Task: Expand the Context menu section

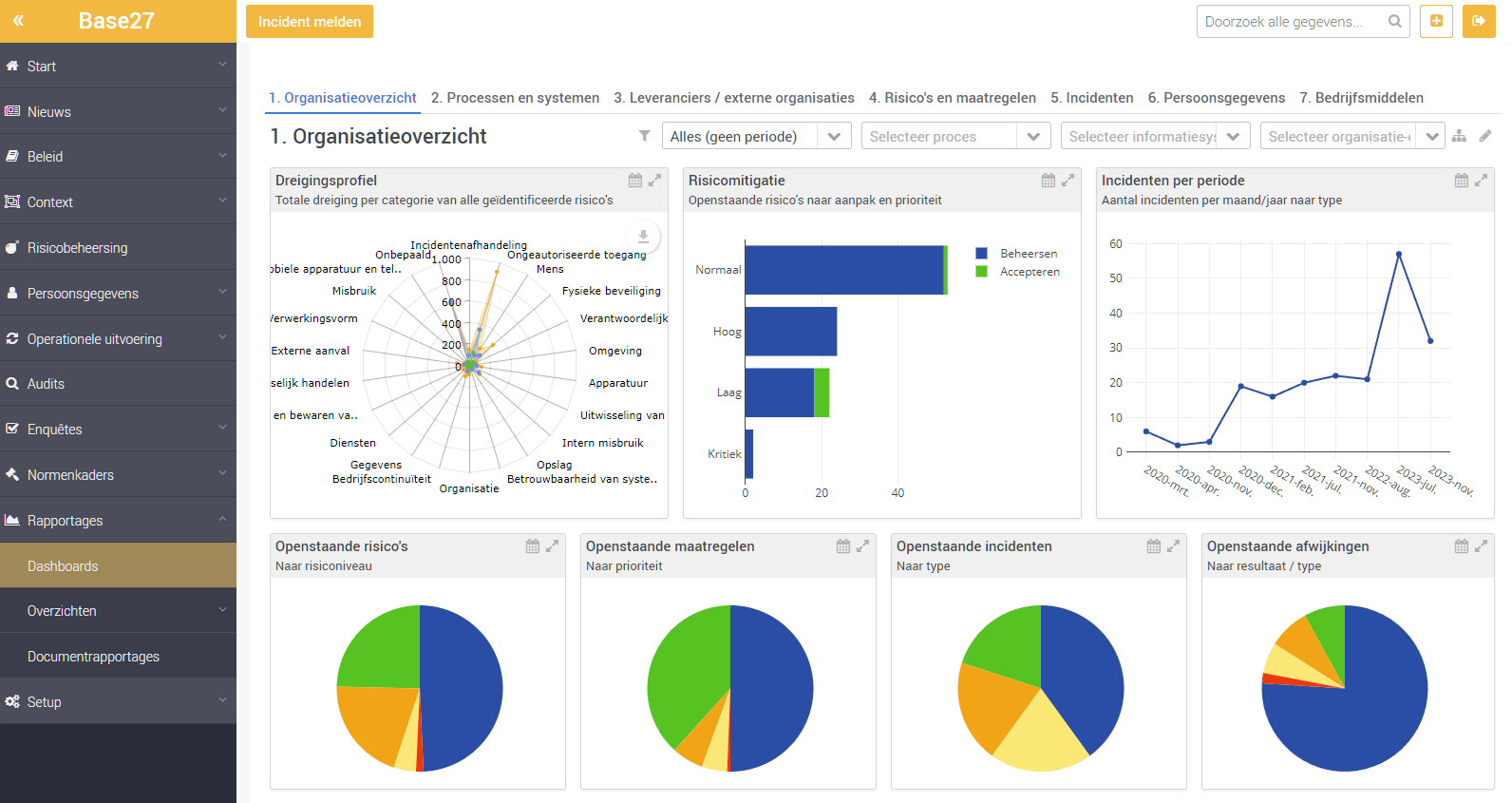Action: (118, 202)
